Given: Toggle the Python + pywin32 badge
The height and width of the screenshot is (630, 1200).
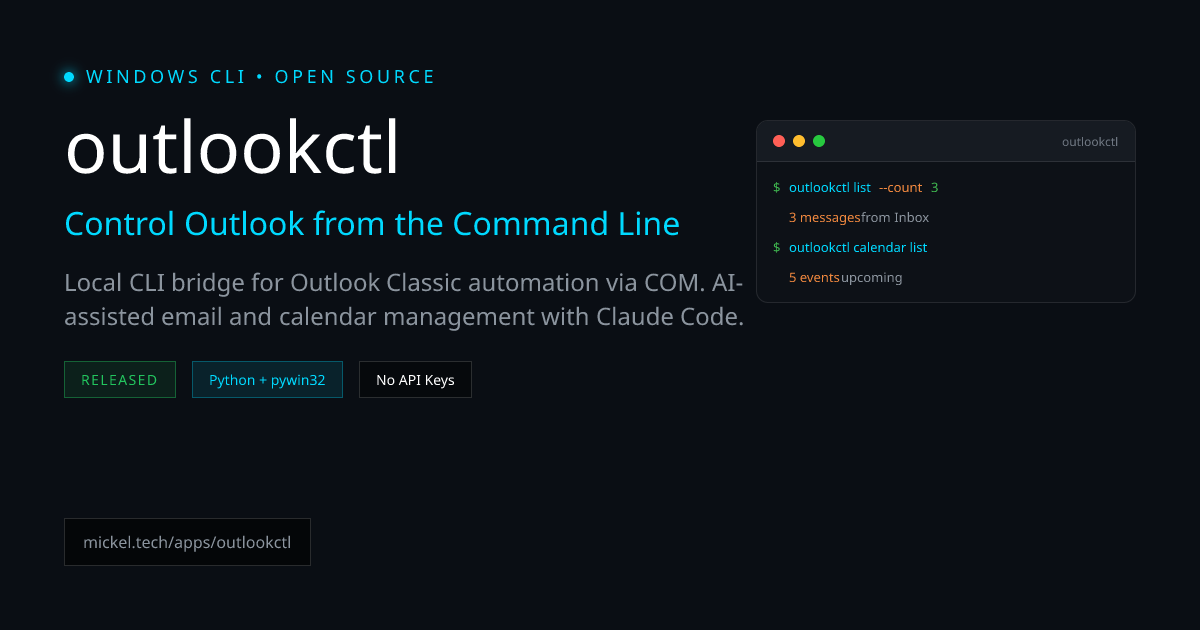Looking at the screenshot, I should point(267,379).
